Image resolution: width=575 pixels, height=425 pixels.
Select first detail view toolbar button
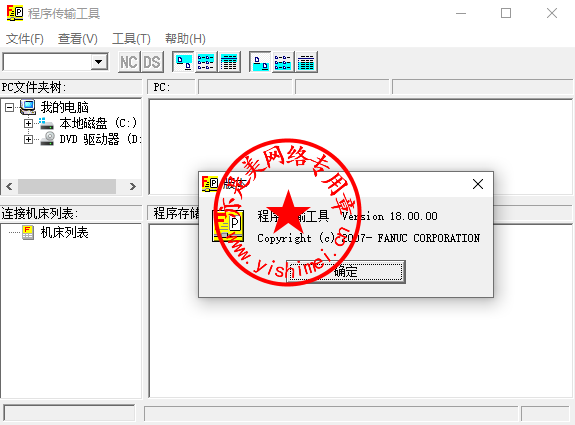pyautogui.click(x=229, y=62)
